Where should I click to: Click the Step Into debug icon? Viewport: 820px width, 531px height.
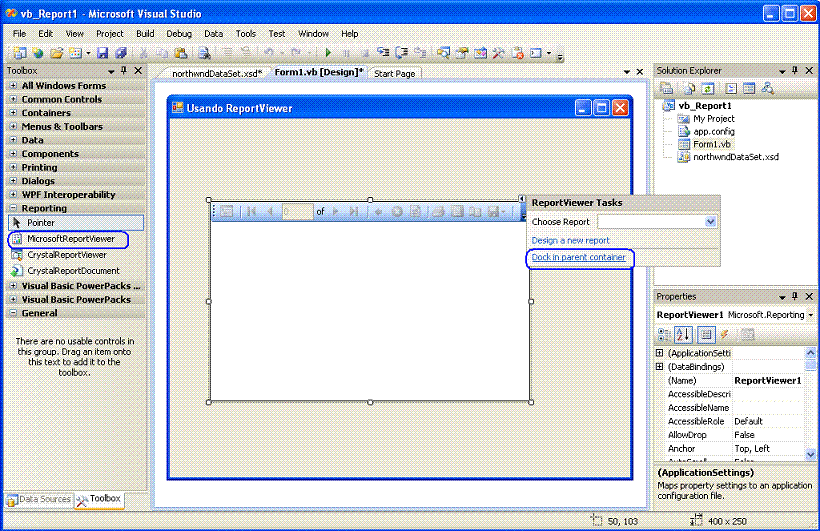click(383, 53)
